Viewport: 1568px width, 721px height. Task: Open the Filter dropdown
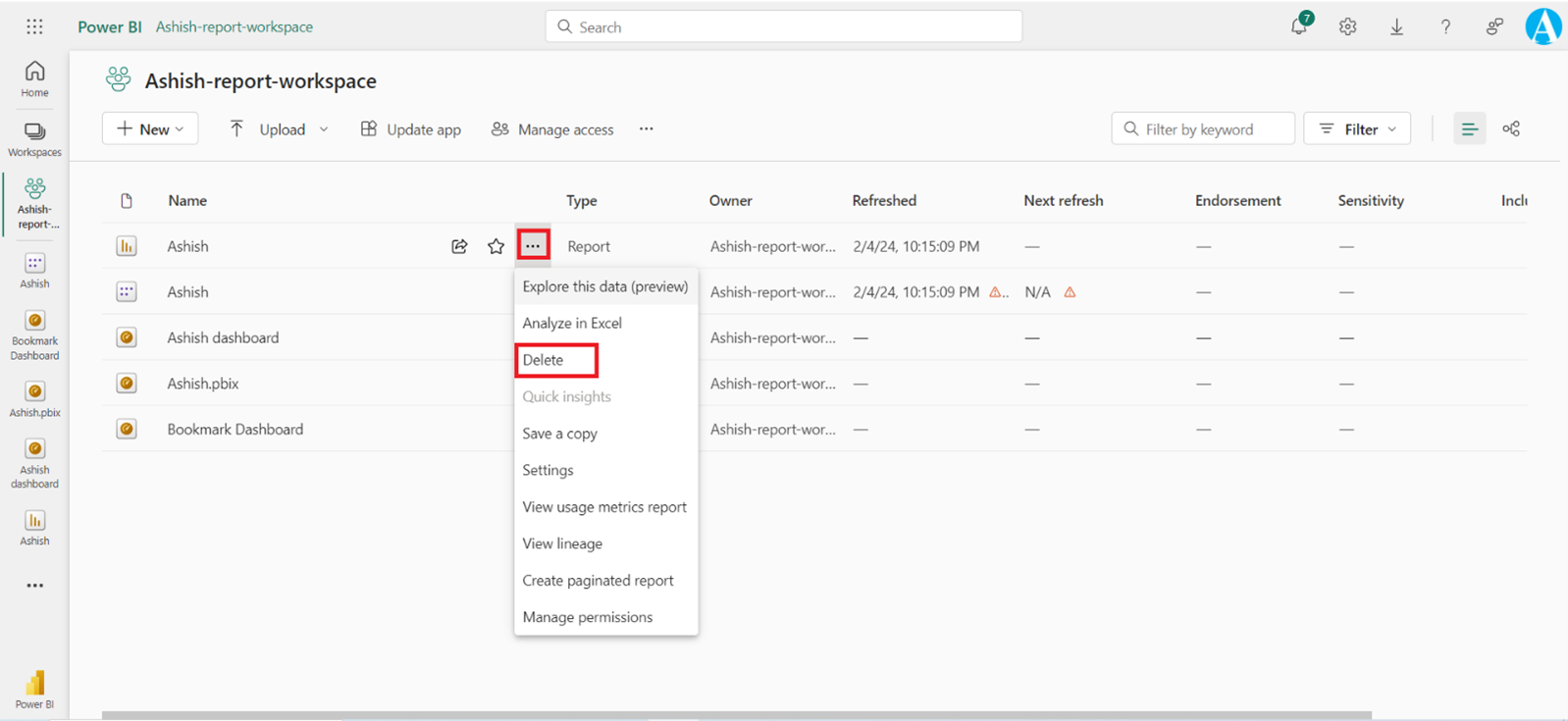(1357, 129)
